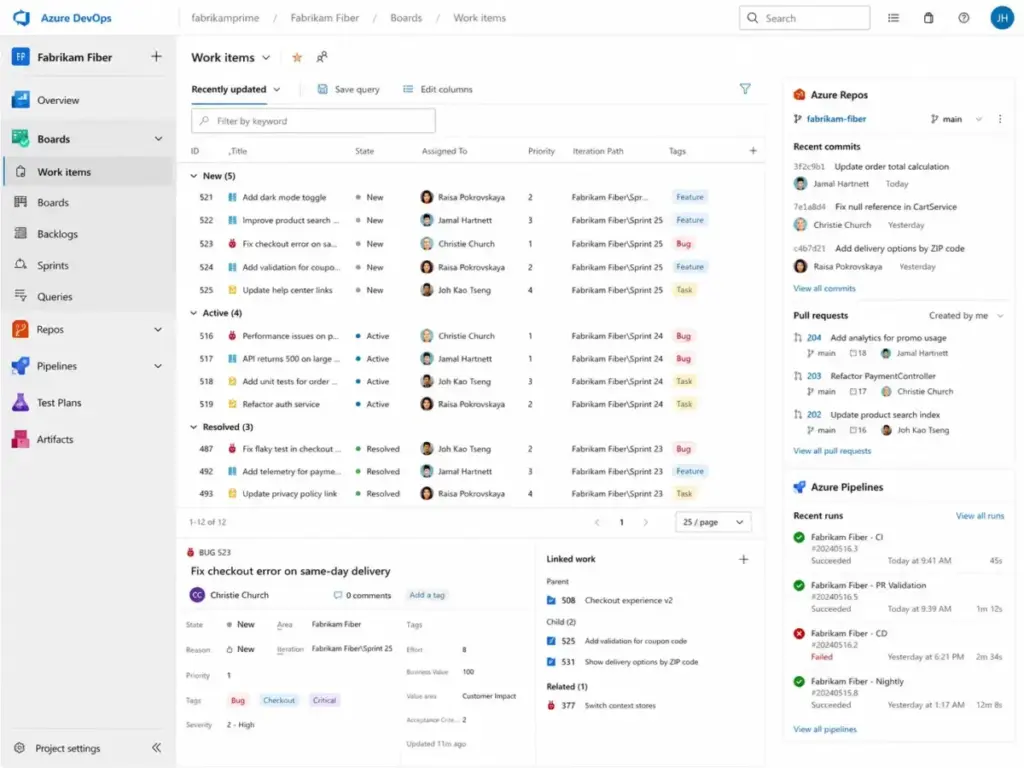Screen dimensions: 1024x768
Task: Click 0 comments in detail pane
Action: tap(362, 595)
